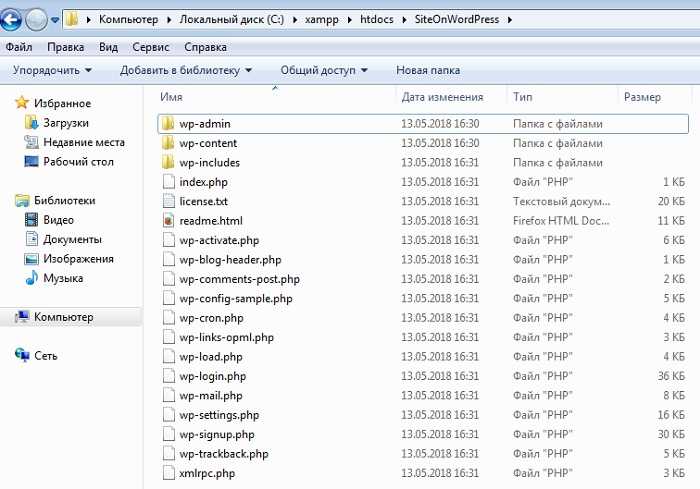Open Изображения library icon
This screenshot has width=700, height=489.
coord(31,259)
